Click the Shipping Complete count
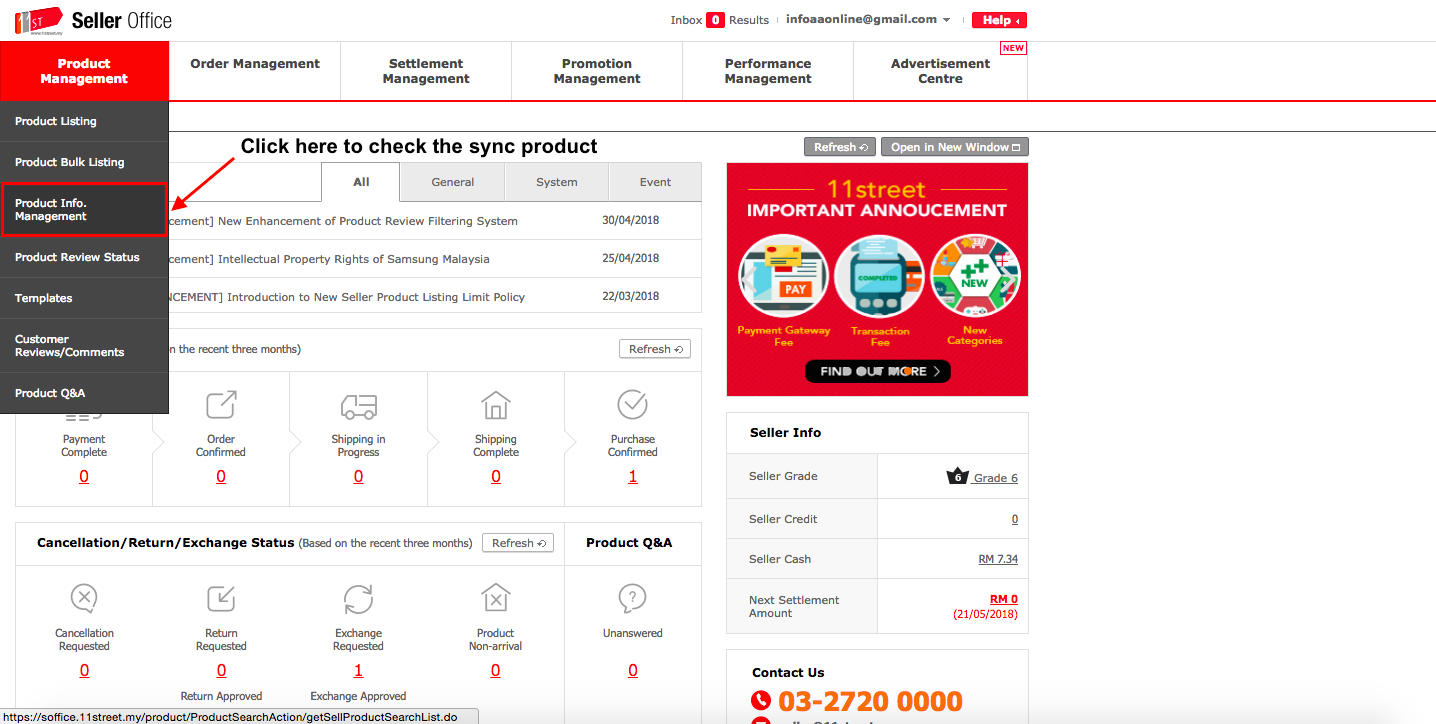 tap(496, 477)
